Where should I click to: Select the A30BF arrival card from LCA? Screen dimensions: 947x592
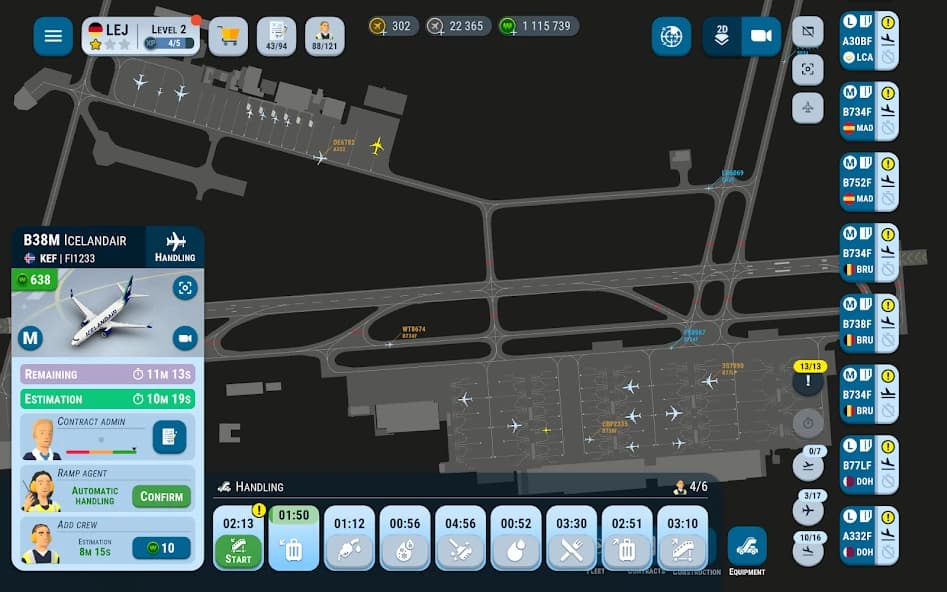tap(869, 41)
